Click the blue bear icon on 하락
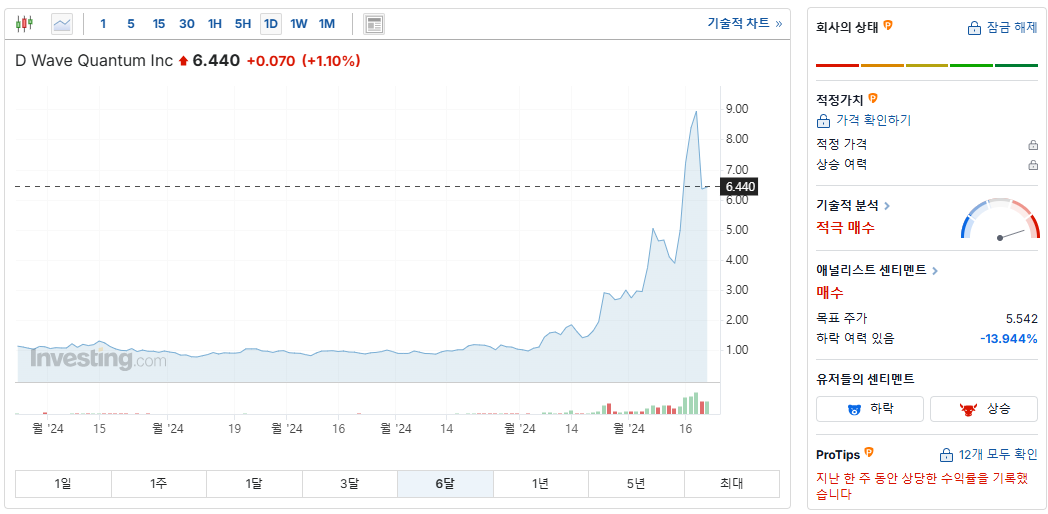 (854, 409)
